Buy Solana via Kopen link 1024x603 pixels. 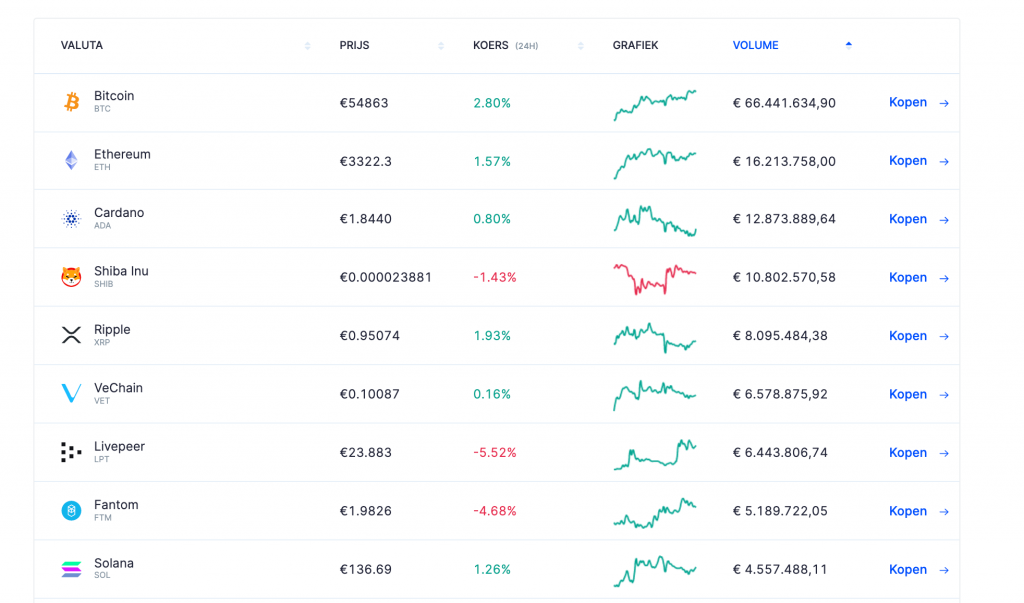pyautogui.click(x=908, y=569)
